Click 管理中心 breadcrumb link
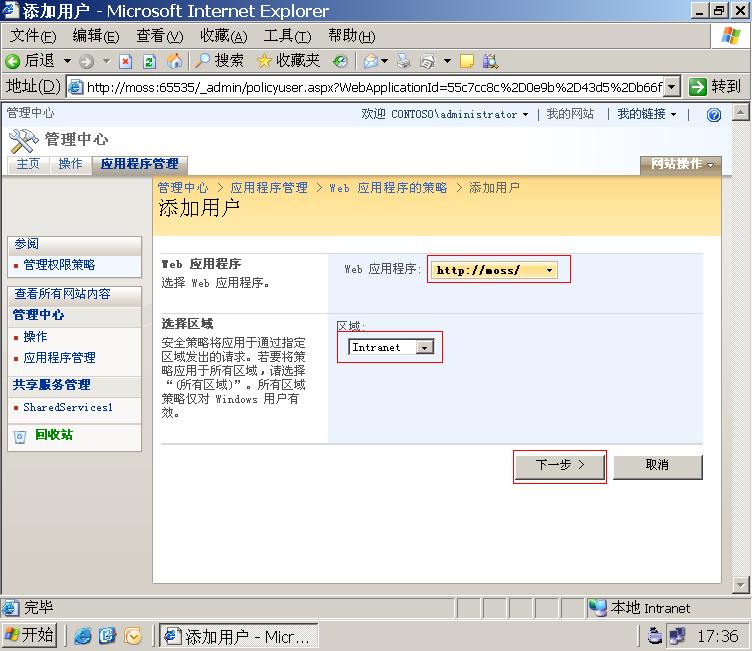The image size is (752, 651). (183, 188)
